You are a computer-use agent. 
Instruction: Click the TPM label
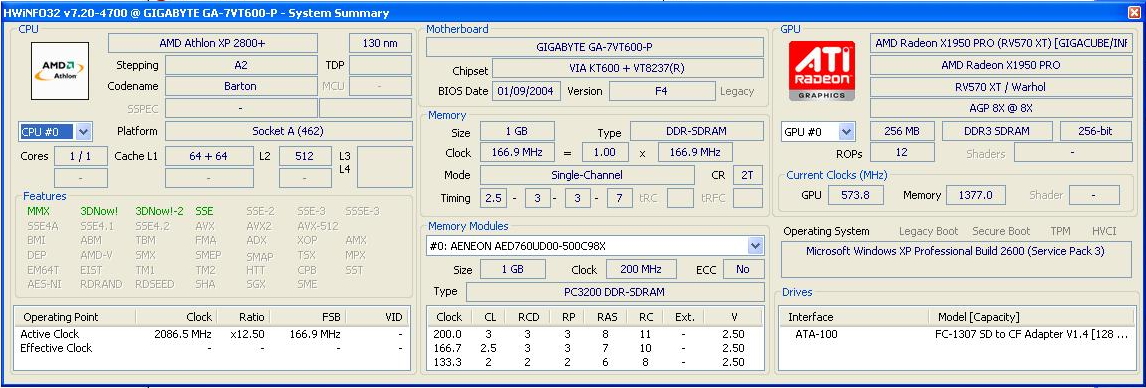click(1060, 231)
